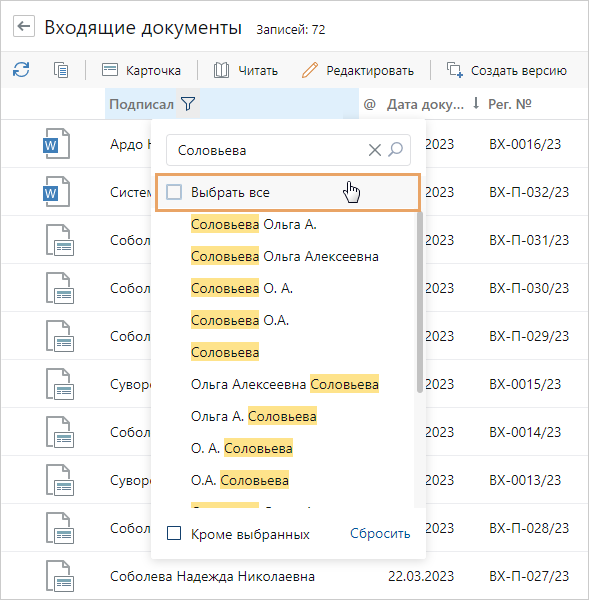Click the Сбросить link
The width and height of the screenshot is (589, 600).
pos(380,533)
